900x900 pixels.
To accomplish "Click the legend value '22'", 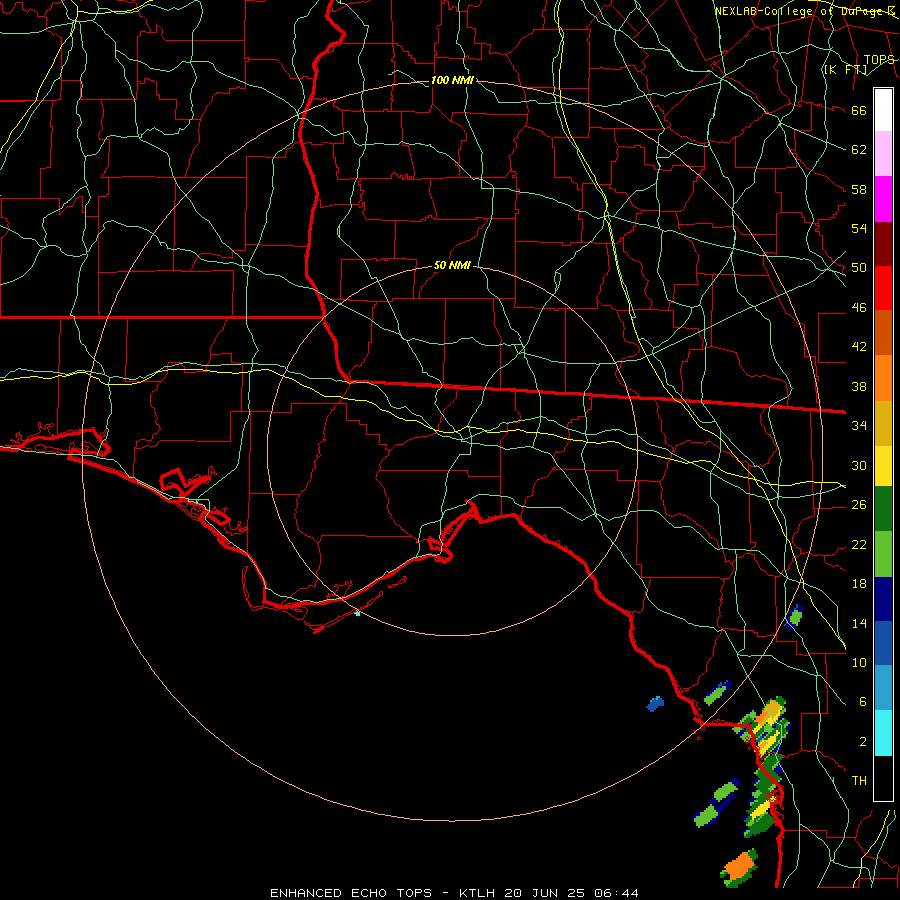I will click(859, 545).
